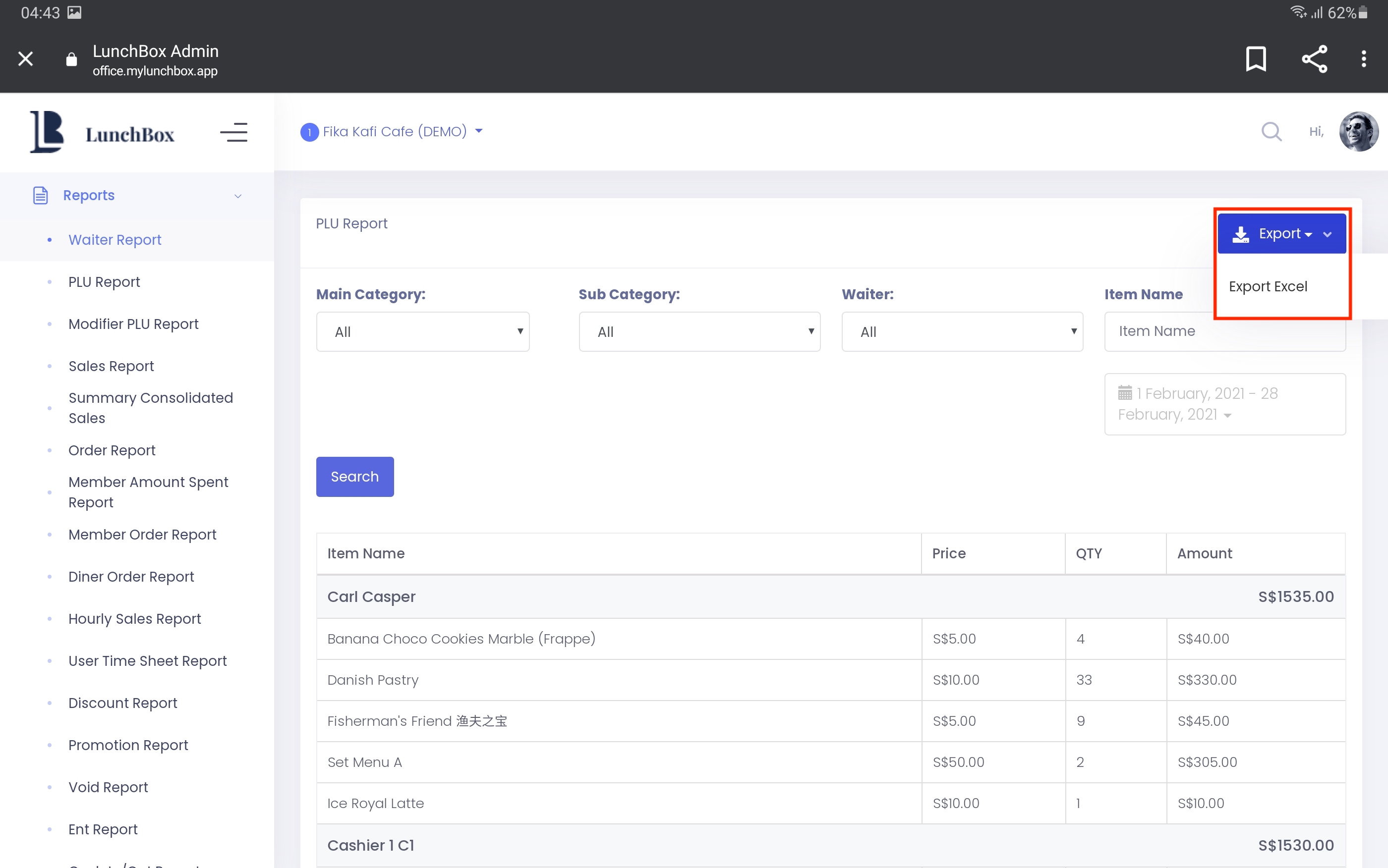Screen dimensions: 1388x868
Task: Click the hamburger menu icon to collapse sidebar
Action: (233, 132)
